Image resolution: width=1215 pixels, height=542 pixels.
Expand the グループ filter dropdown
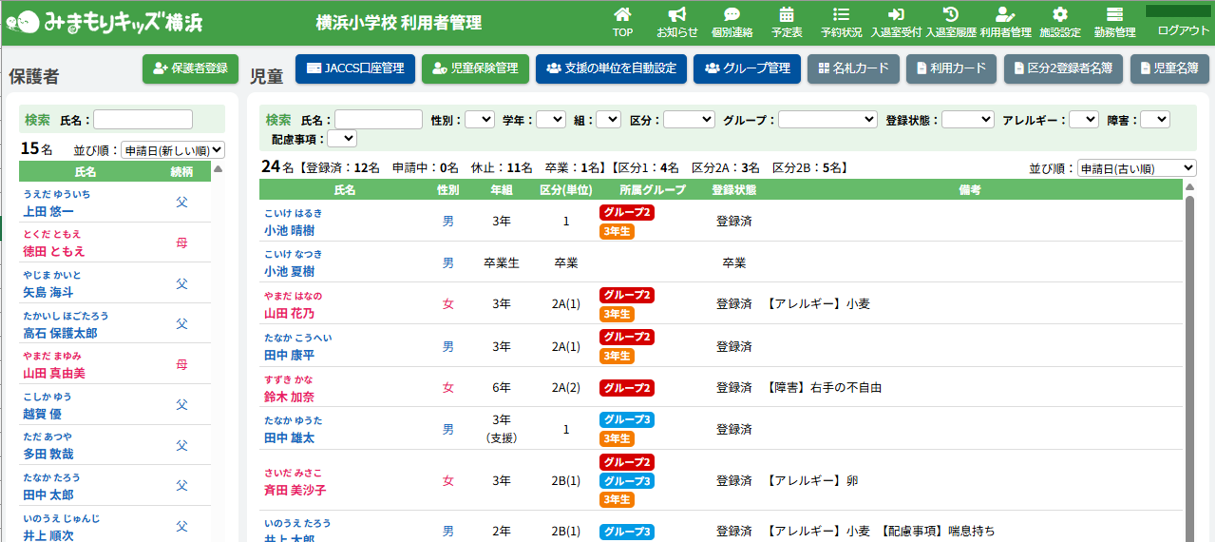828,119
